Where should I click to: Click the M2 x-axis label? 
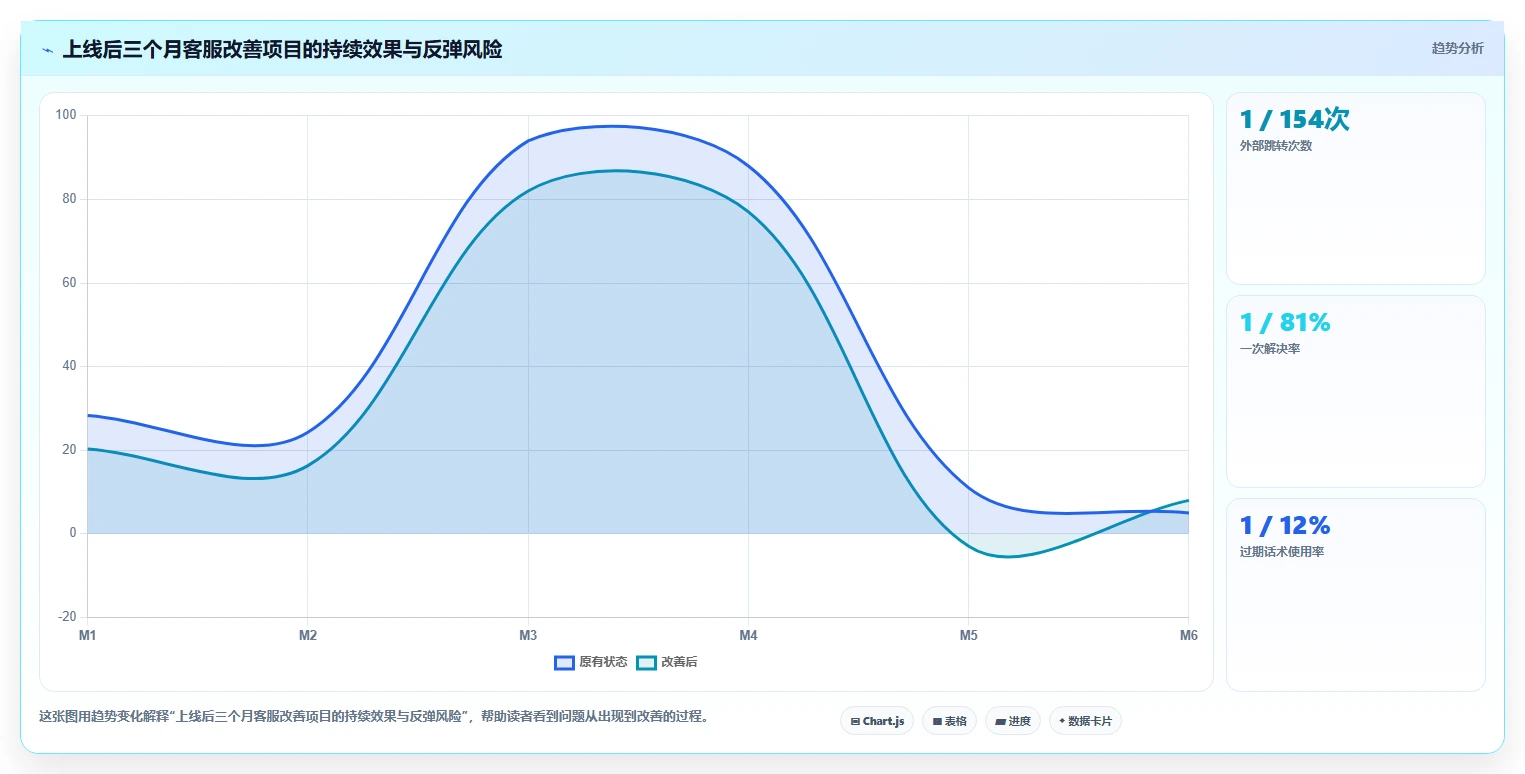[308, 636]
